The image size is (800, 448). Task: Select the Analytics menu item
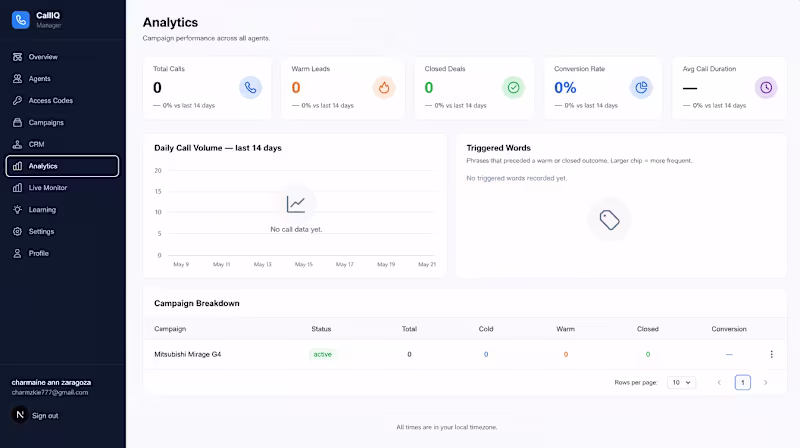[x=62, y=166]
